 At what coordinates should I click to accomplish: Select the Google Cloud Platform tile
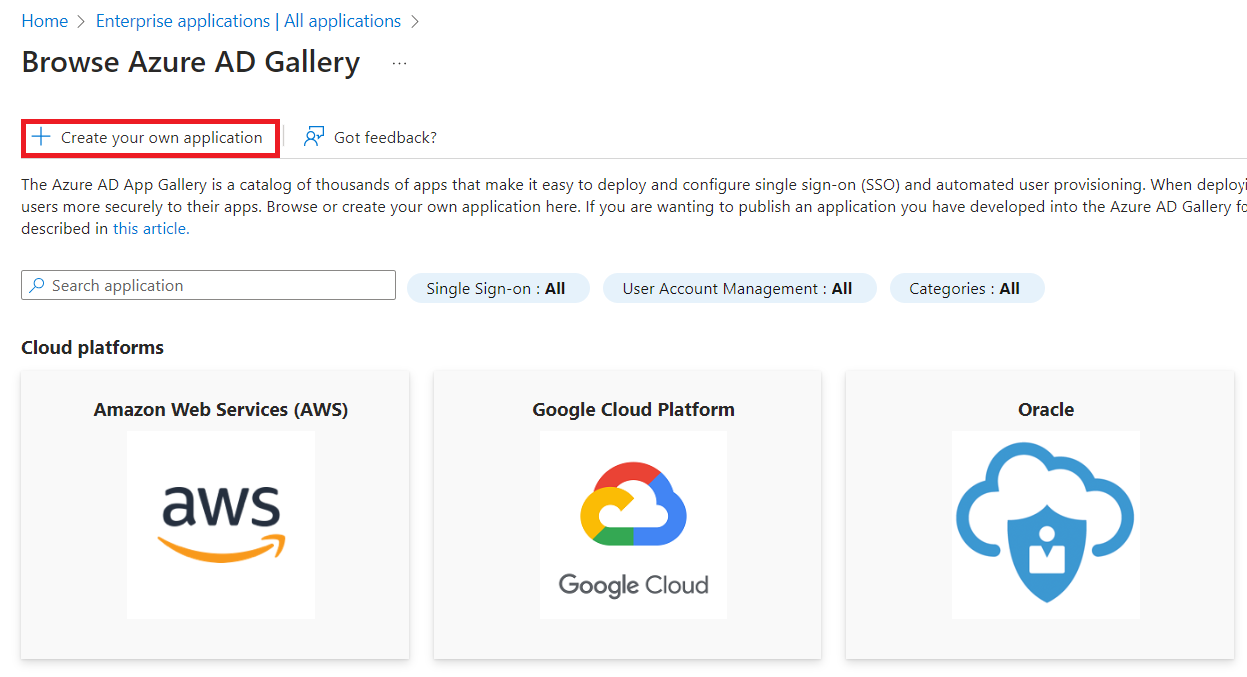(x=627, y=515)
